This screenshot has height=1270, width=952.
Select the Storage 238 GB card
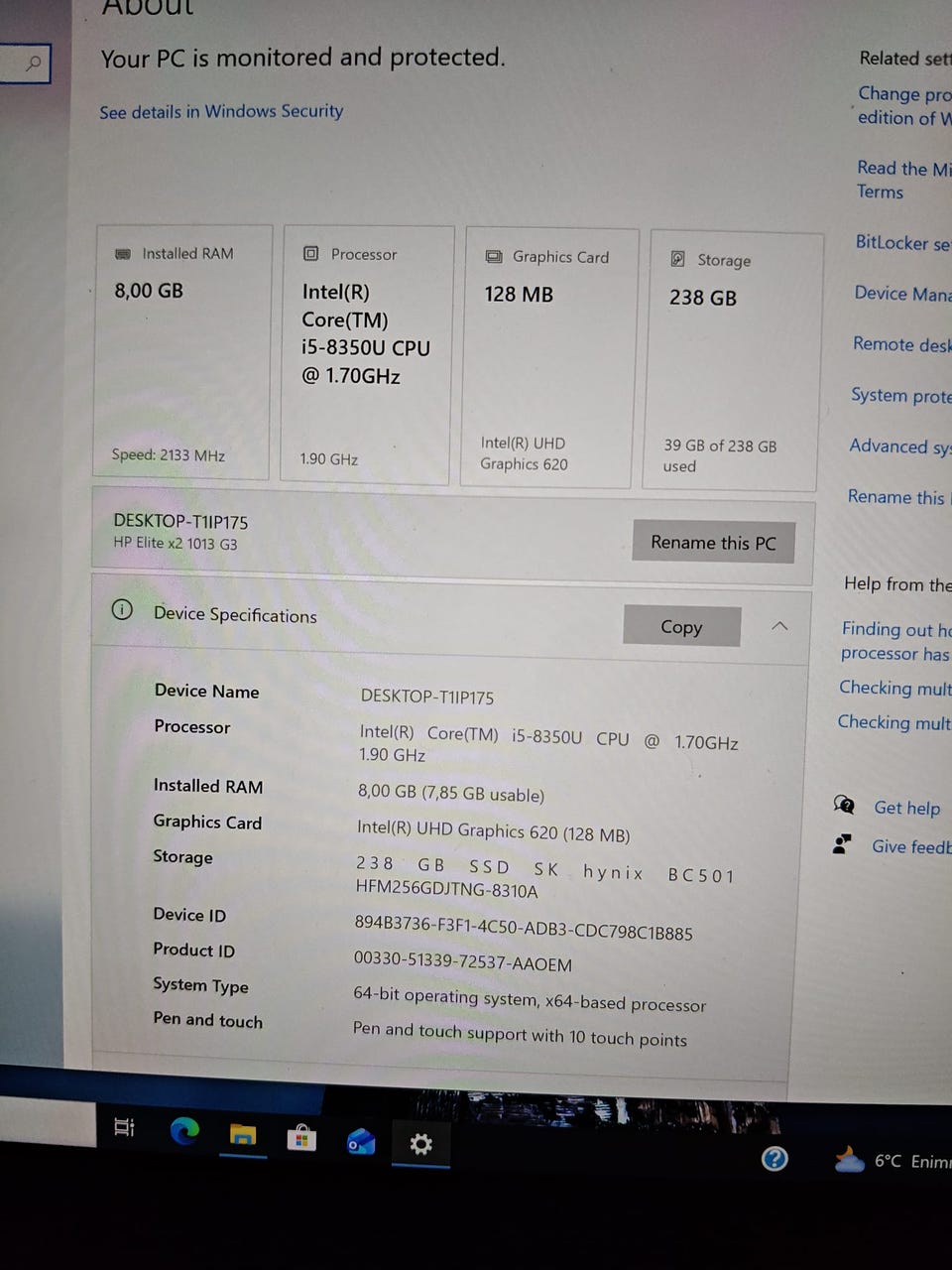735,360
